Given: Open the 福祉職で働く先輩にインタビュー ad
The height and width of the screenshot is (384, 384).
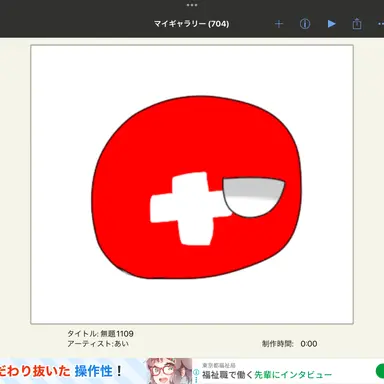Looking at the screenshot, I should (x=267, y=375).
